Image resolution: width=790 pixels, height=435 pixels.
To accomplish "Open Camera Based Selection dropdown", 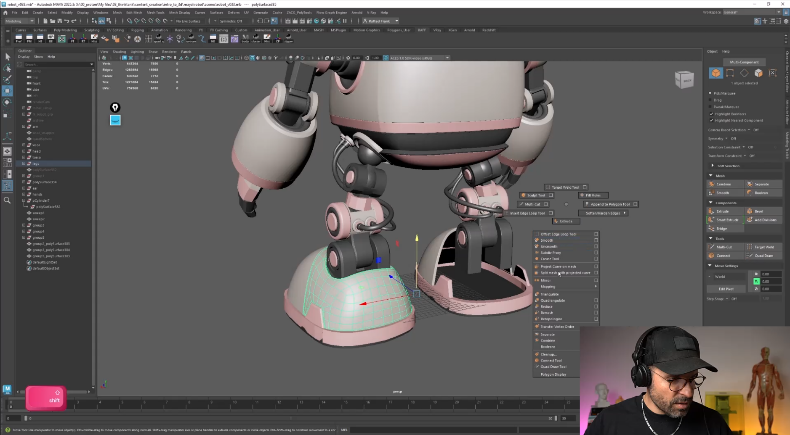I will coord(749,130).
